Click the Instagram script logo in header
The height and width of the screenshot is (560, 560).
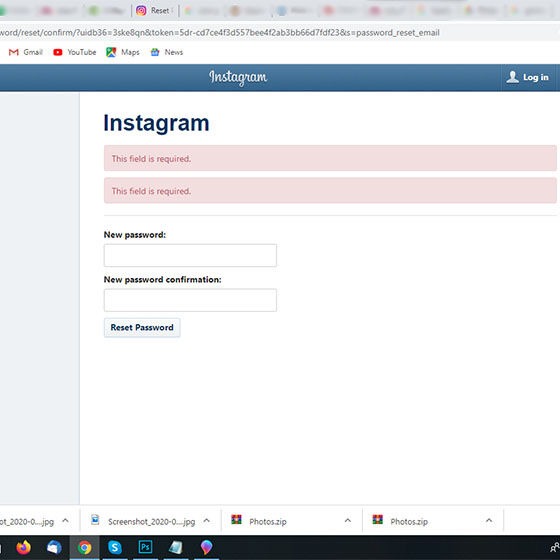point(238,78)
